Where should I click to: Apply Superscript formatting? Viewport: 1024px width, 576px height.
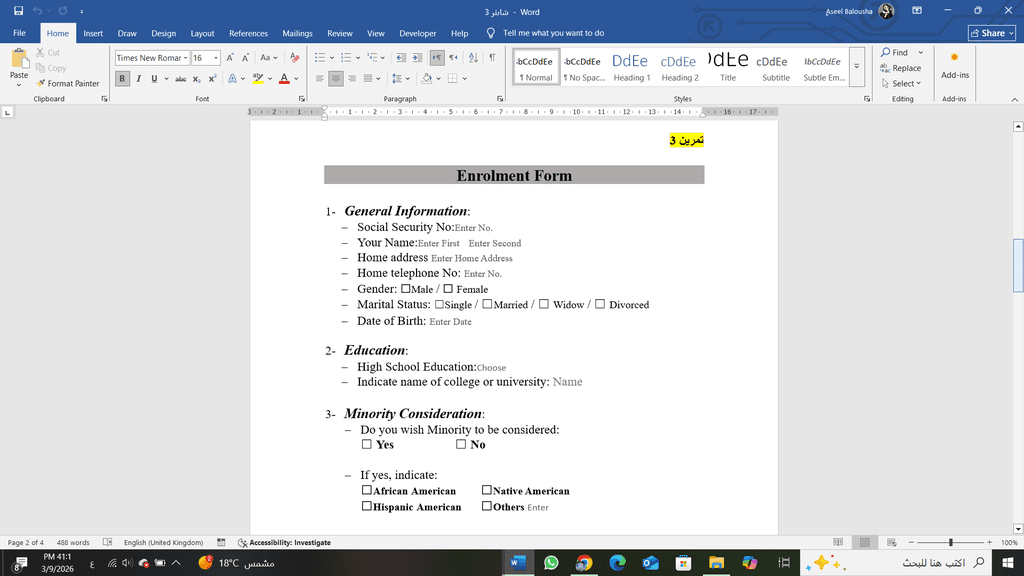[212, 78]
